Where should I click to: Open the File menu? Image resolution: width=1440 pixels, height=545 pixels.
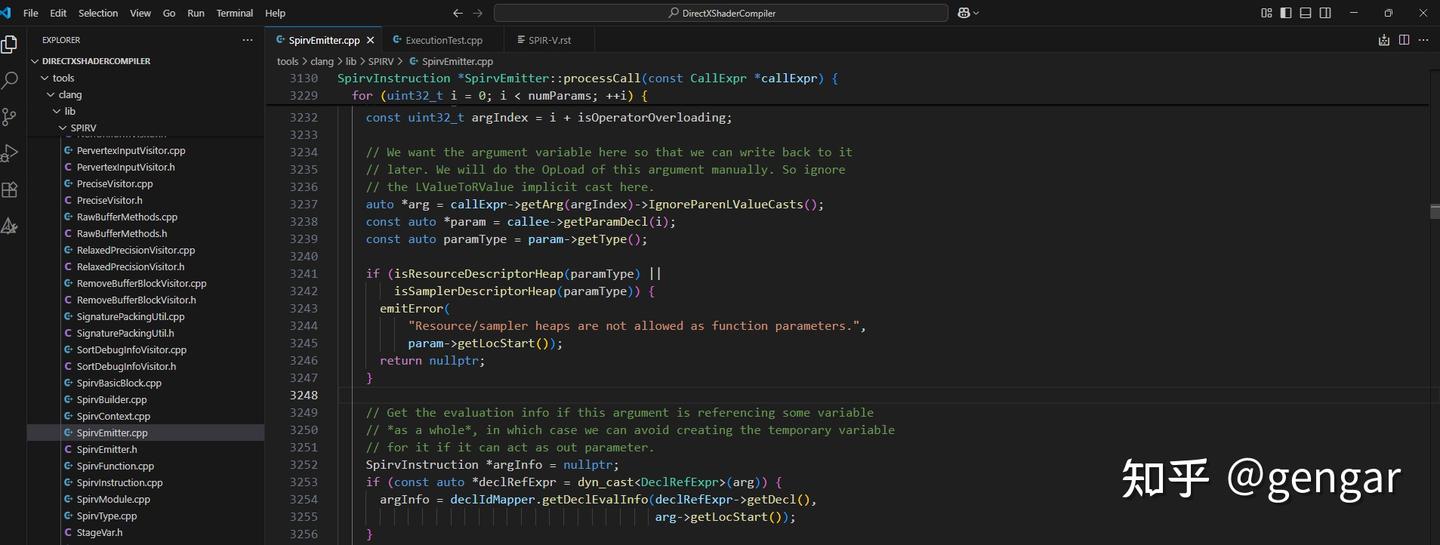pyautogui.click(x=30, y=13)
